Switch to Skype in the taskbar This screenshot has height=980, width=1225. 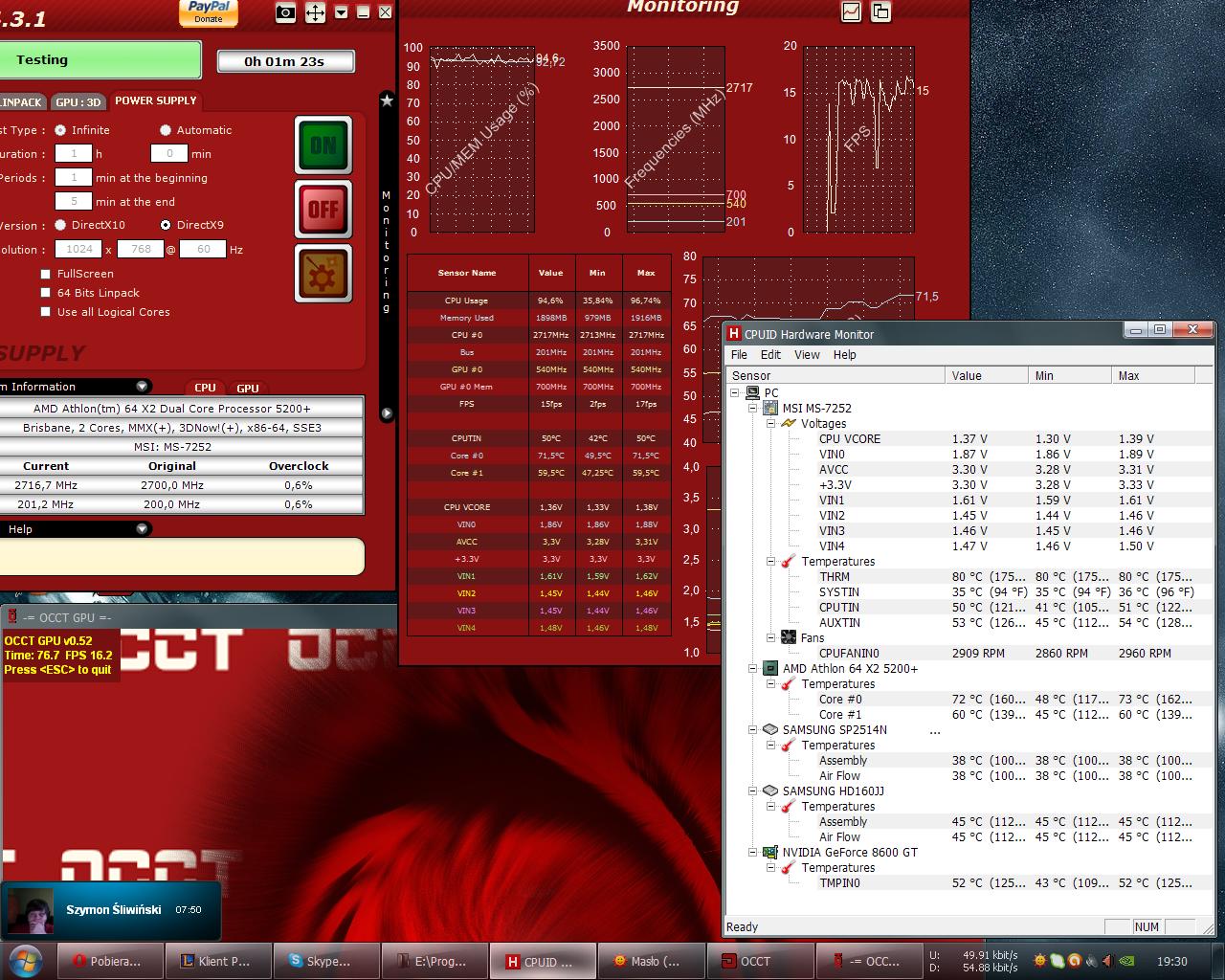[x=324, y=961]
